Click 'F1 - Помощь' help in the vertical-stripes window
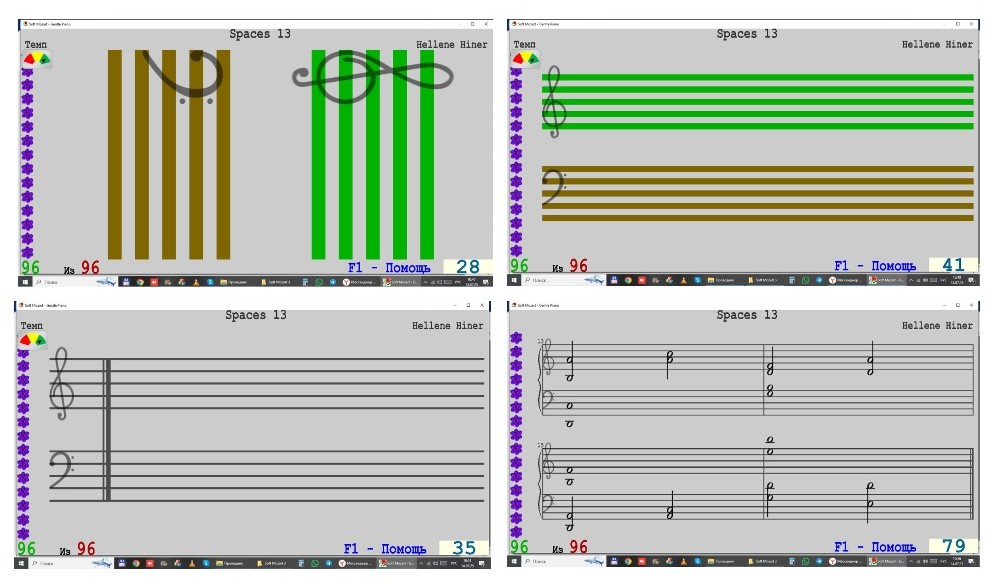 (389, 268)
